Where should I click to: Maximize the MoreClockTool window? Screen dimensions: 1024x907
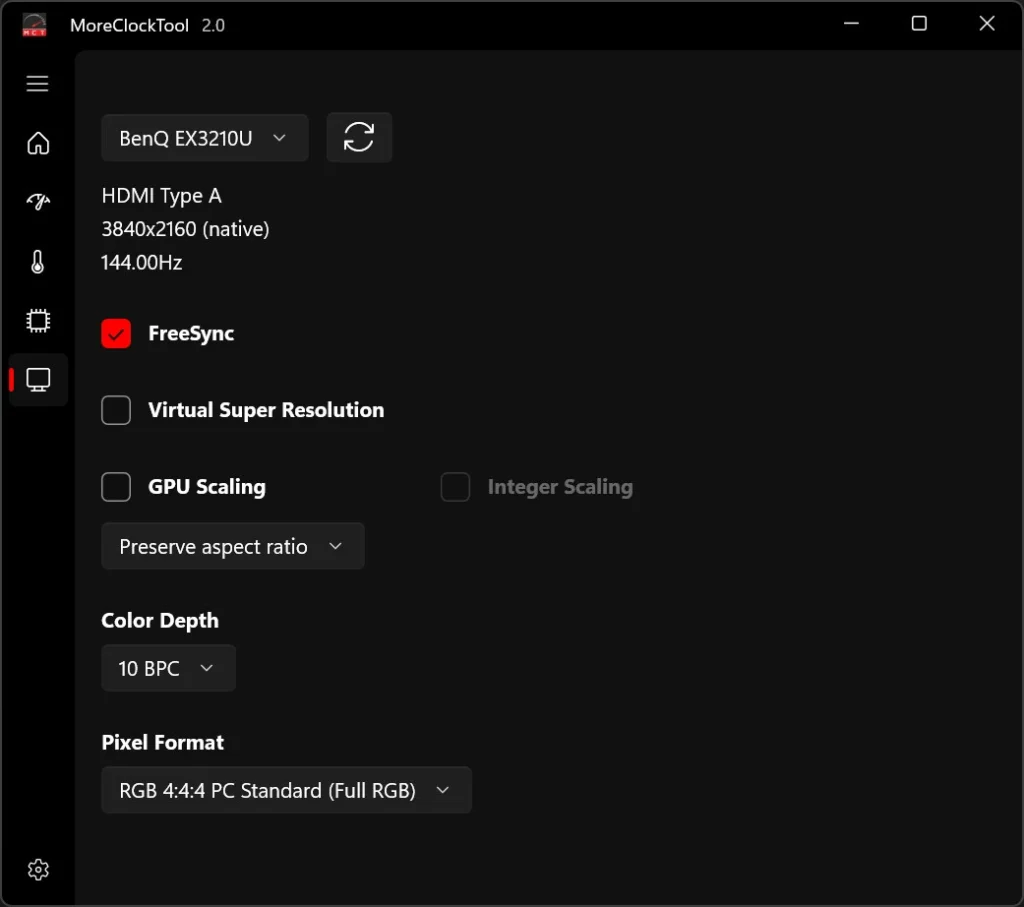click(919, 24)
